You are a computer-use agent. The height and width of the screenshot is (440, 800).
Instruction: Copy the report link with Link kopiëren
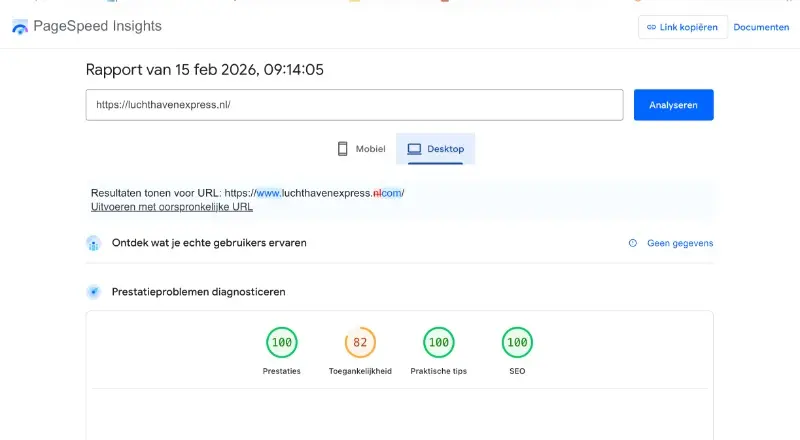[x=683, y=27]
